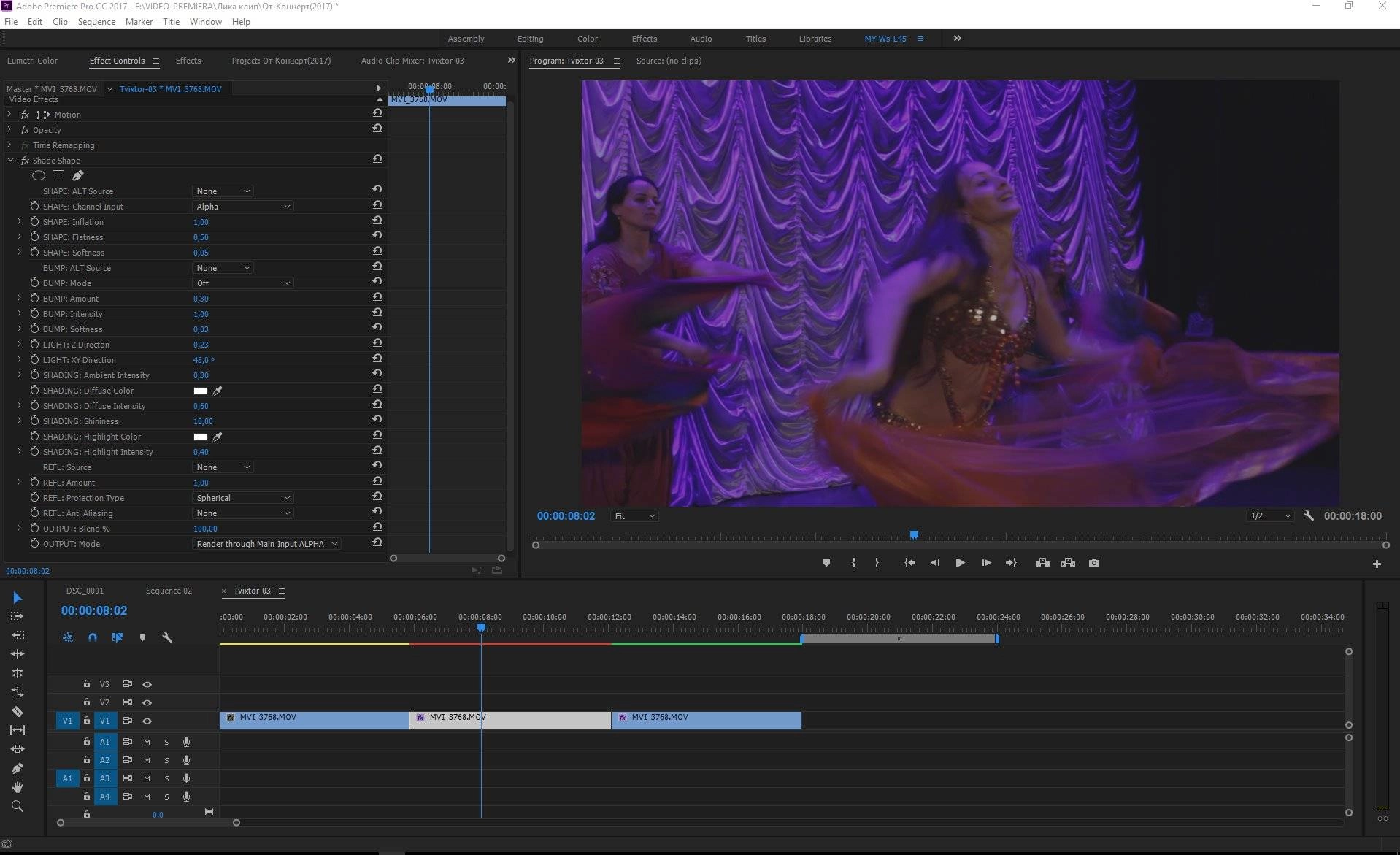Click the Lift button in Program monitor
The height and width of the screenshot is (855, 1400).
1042,563
